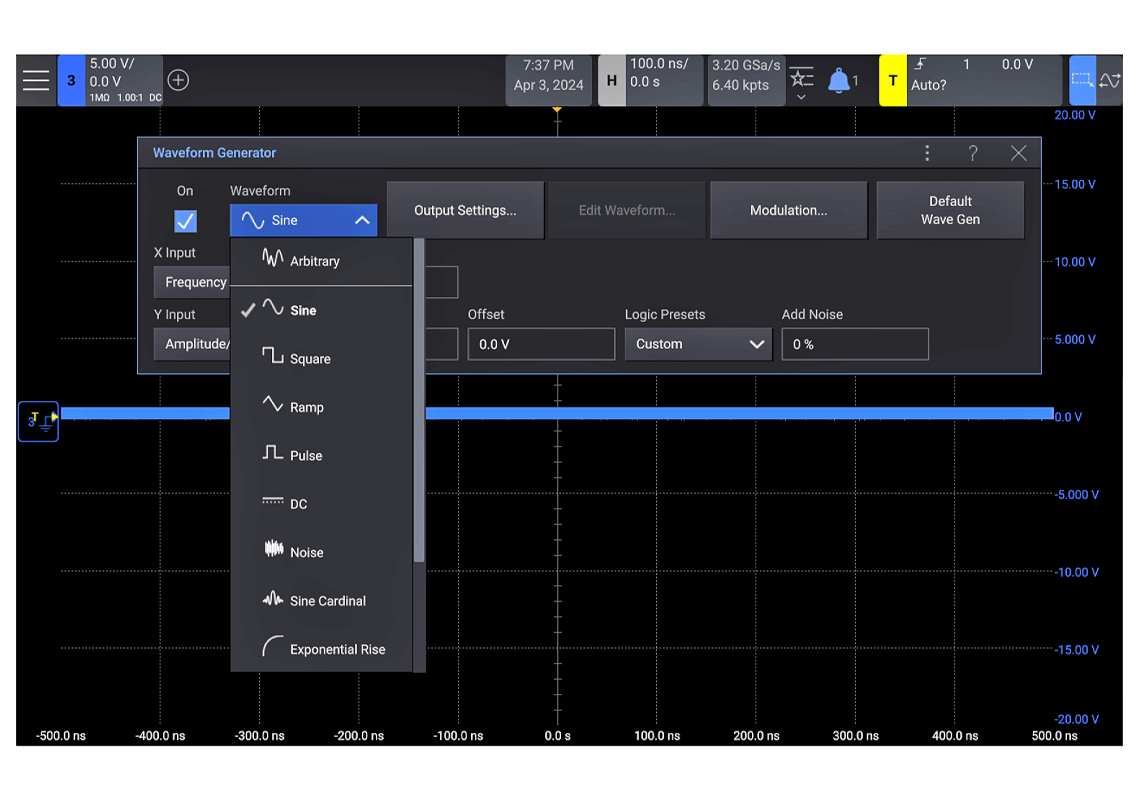Viewport: 1139px width, 800px height.
Task: Toggle Channel 3 display
Action: [71, 80]
